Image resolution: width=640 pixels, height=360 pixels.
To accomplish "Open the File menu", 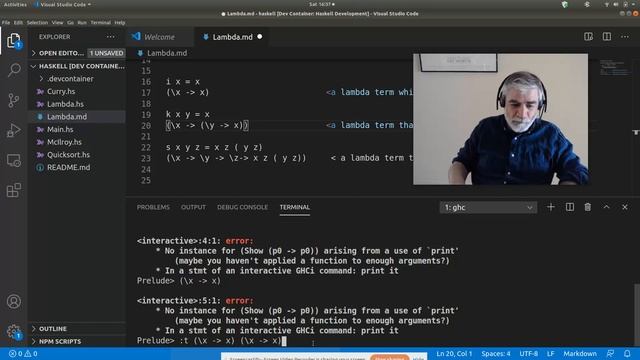I will 6,22.
